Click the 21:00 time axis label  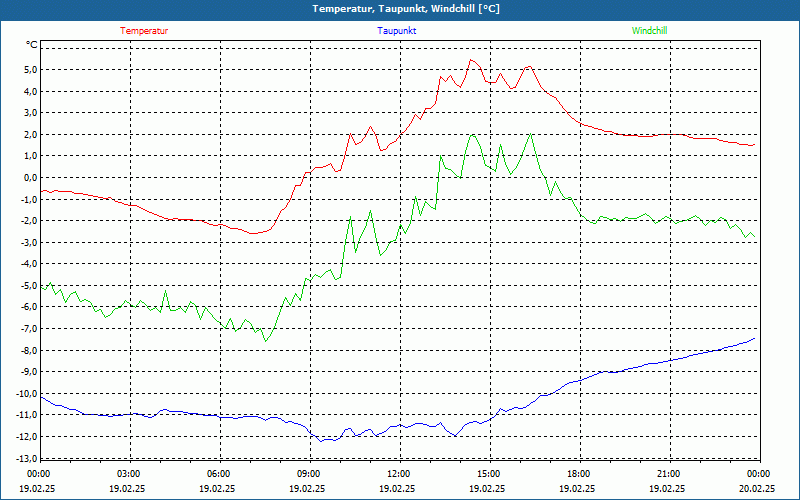668,474
